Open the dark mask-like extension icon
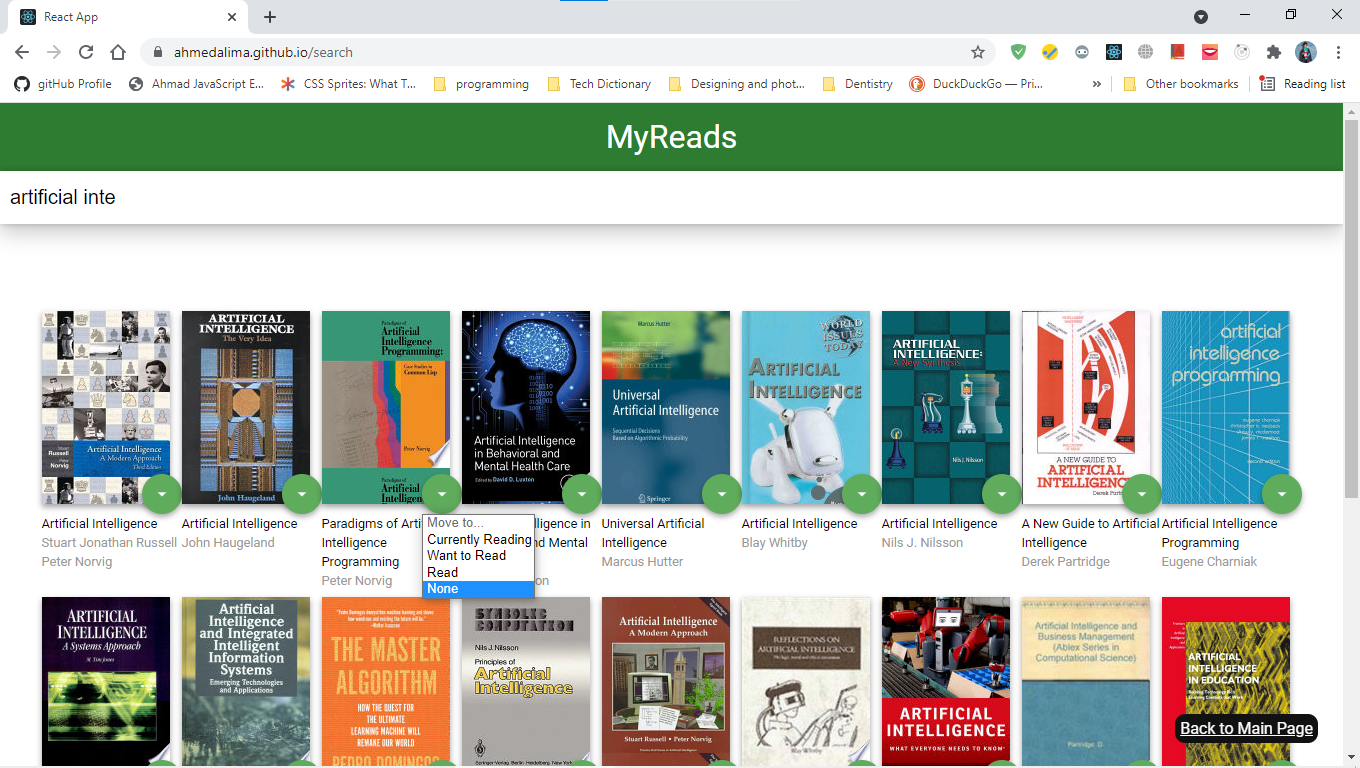 (x=1082, y=52)
